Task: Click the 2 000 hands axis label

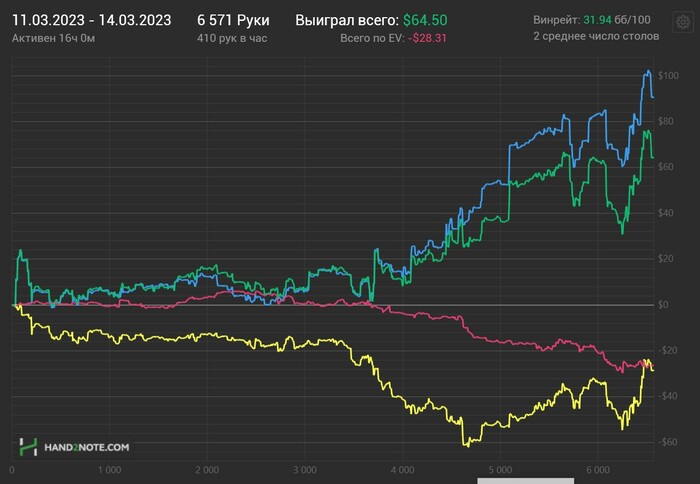Action: click(207, 470)
